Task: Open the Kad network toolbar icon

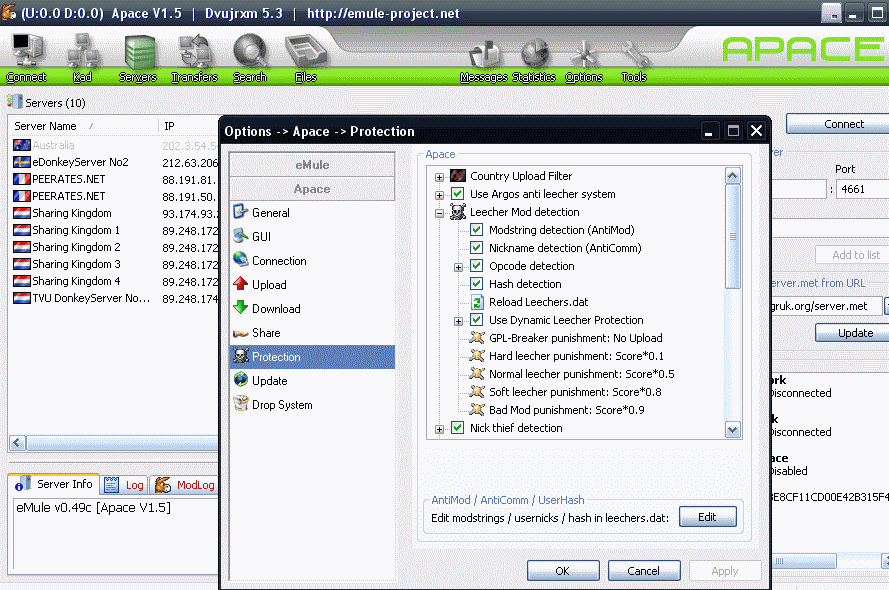Action: click(82, 58)
